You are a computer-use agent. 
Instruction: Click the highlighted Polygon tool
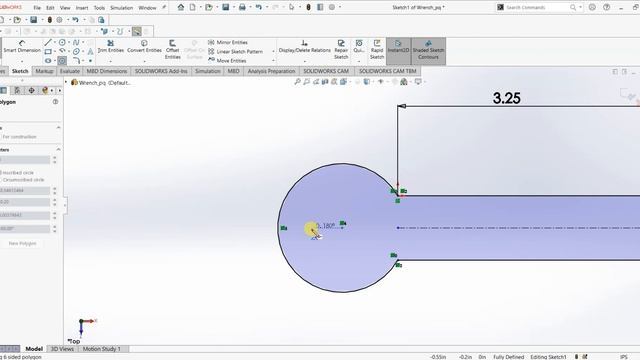pyautogui.click(x=62, y=61)
